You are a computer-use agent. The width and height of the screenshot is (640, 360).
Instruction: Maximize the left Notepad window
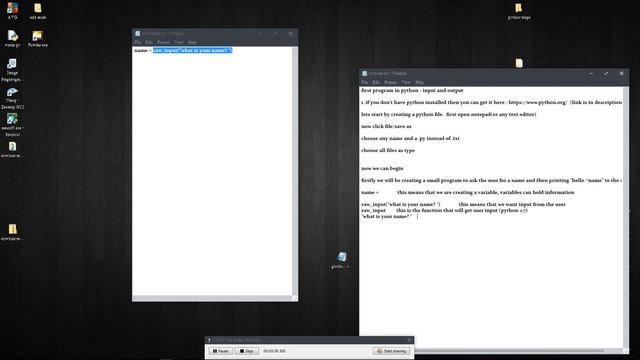pos(276,33)
